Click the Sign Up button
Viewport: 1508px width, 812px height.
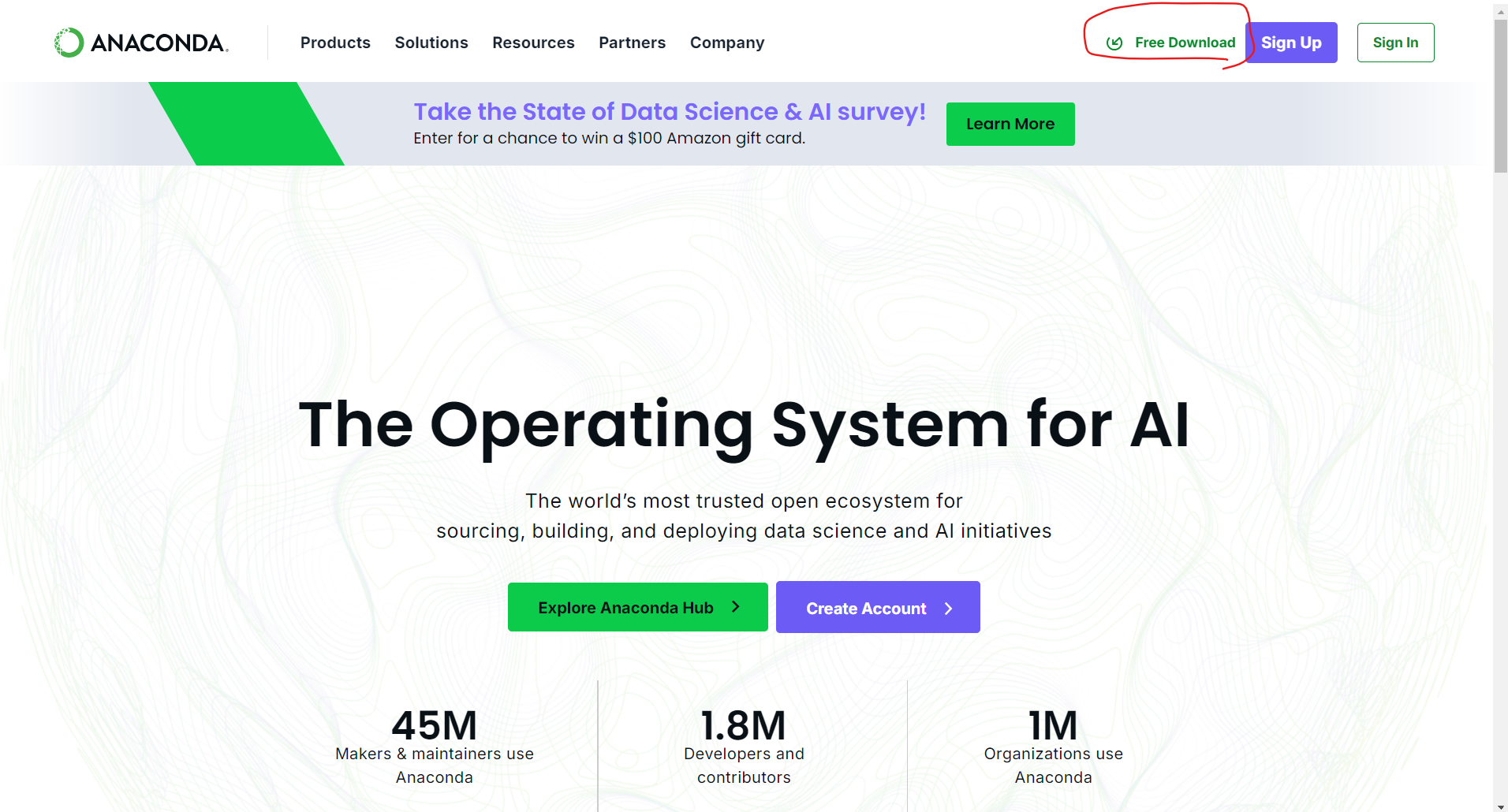(x=1291, y=43)
